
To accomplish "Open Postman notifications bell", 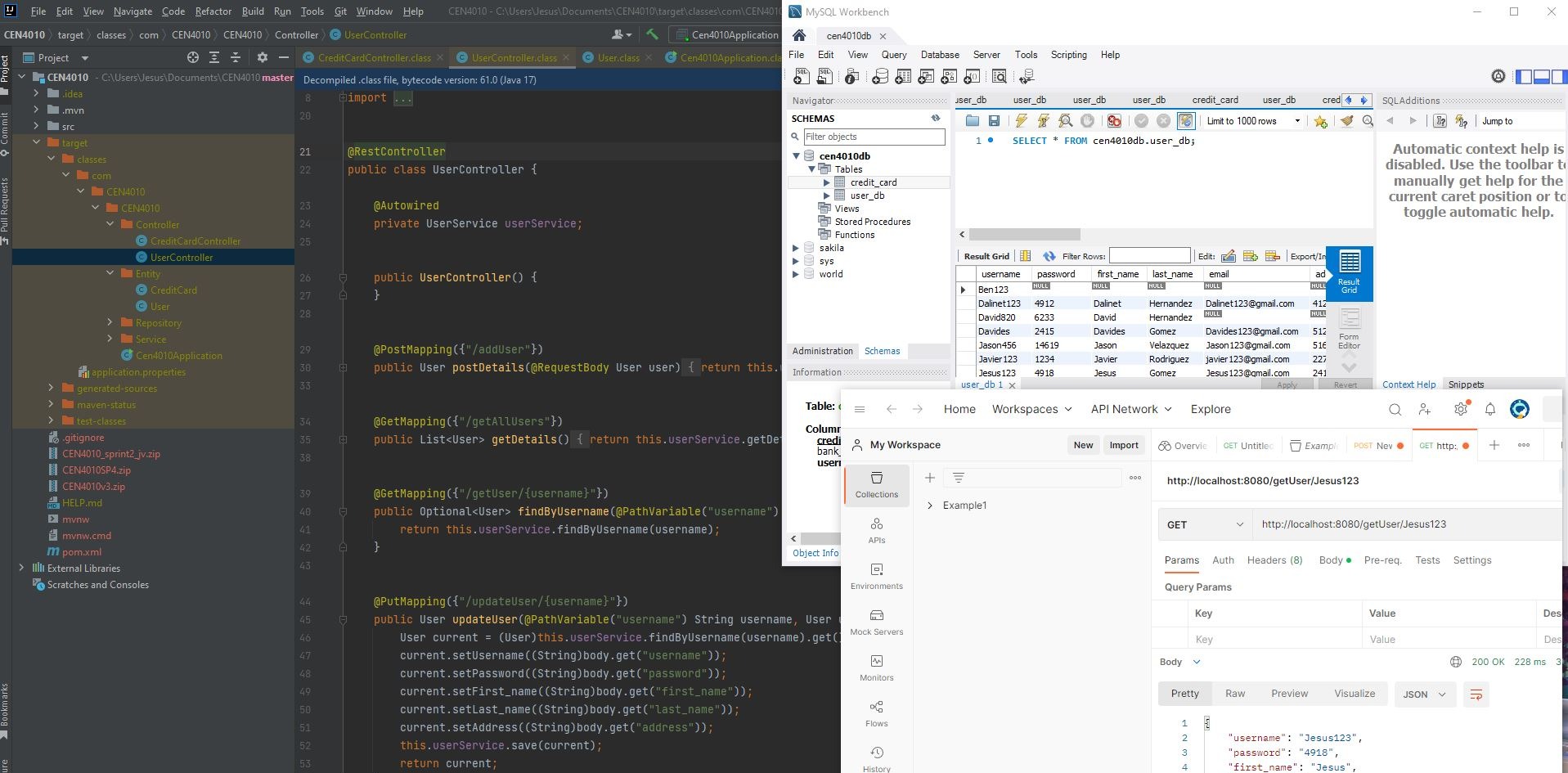I will coord(1489,409).
